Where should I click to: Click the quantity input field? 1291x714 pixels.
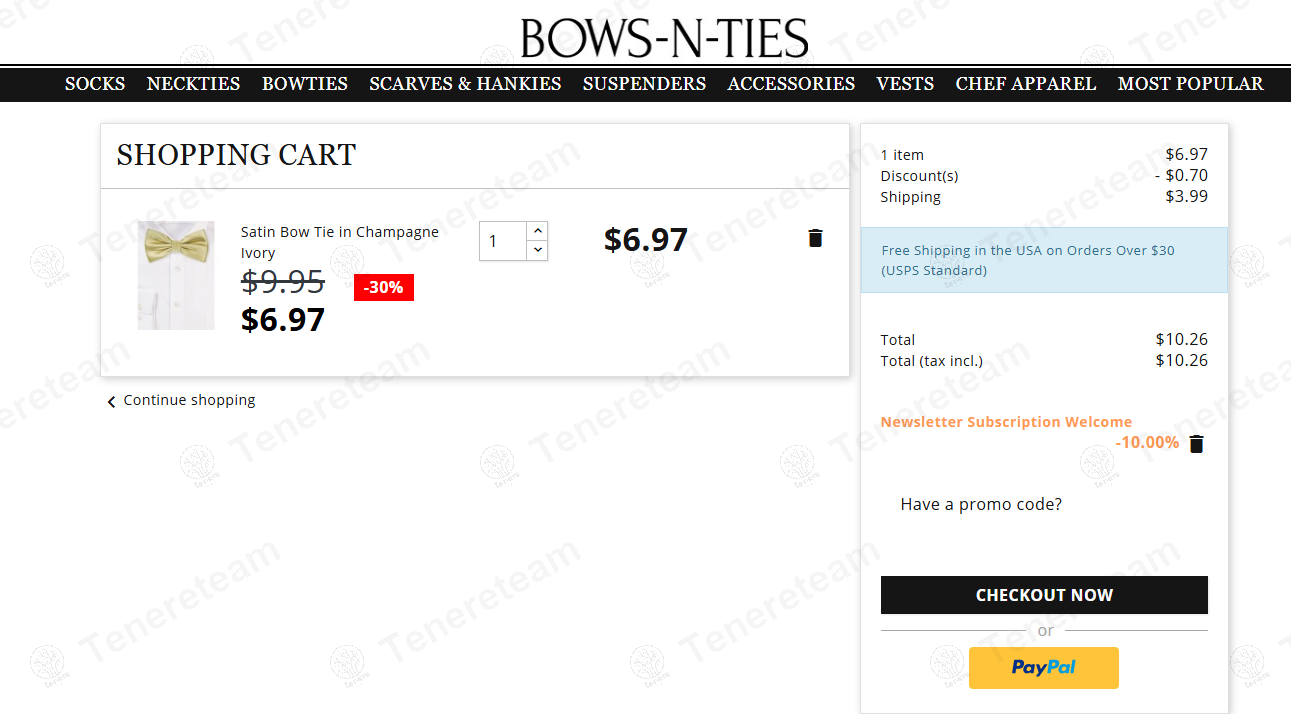503,241
